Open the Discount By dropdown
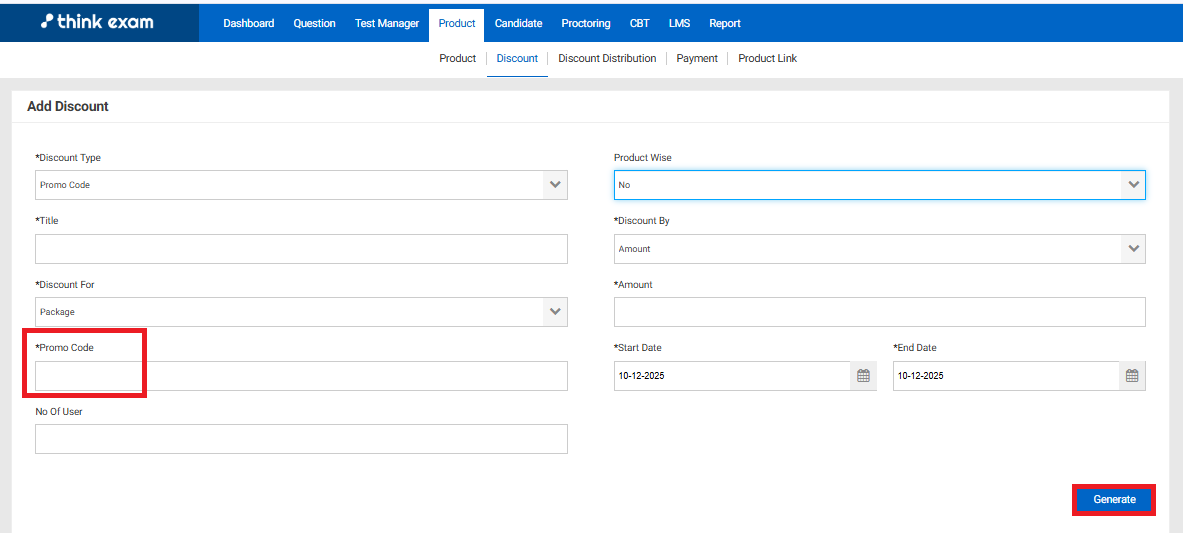 1133,249
